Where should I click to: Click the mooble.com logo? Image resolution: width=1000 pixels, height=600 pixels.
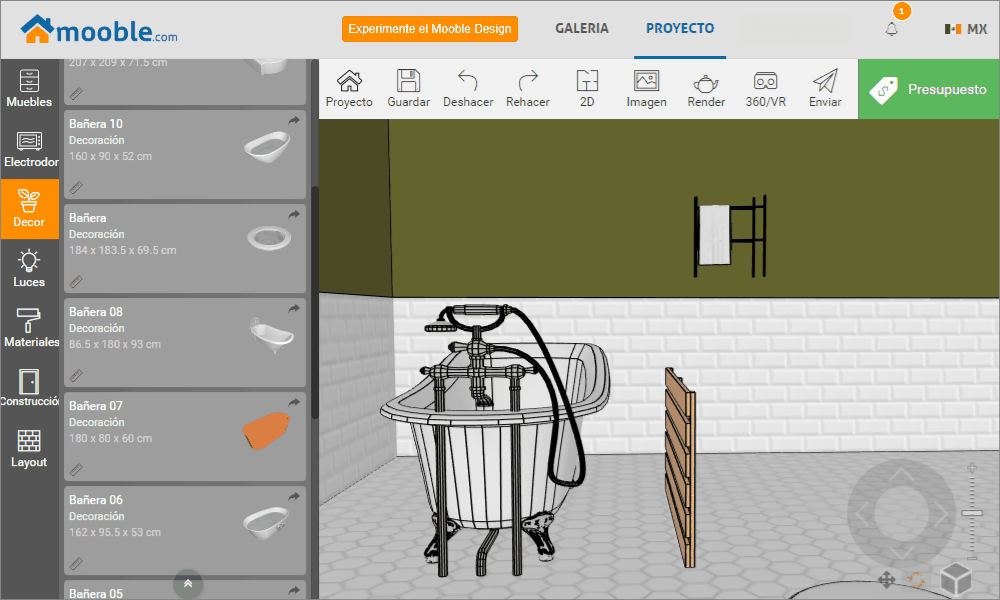pos(99,29)
